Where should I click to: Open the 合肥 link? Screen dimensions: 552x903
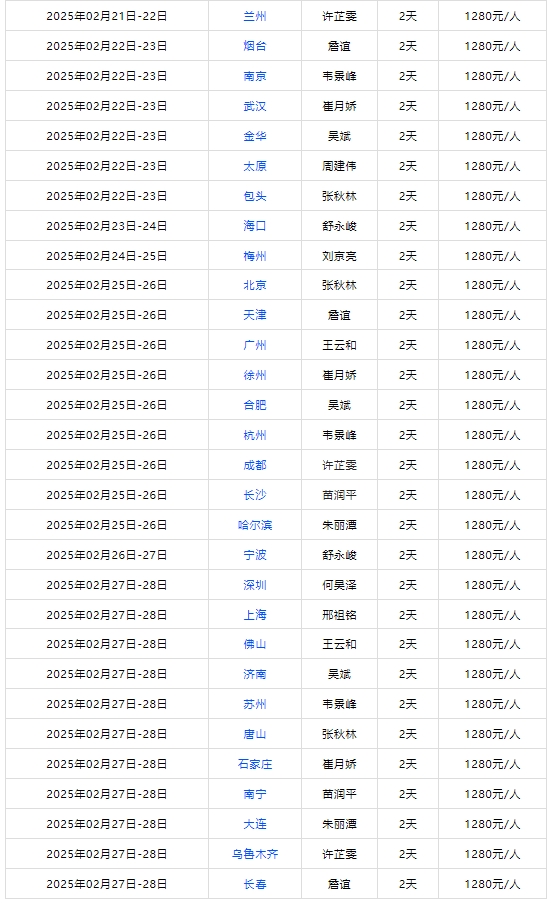tap(254, 405)
